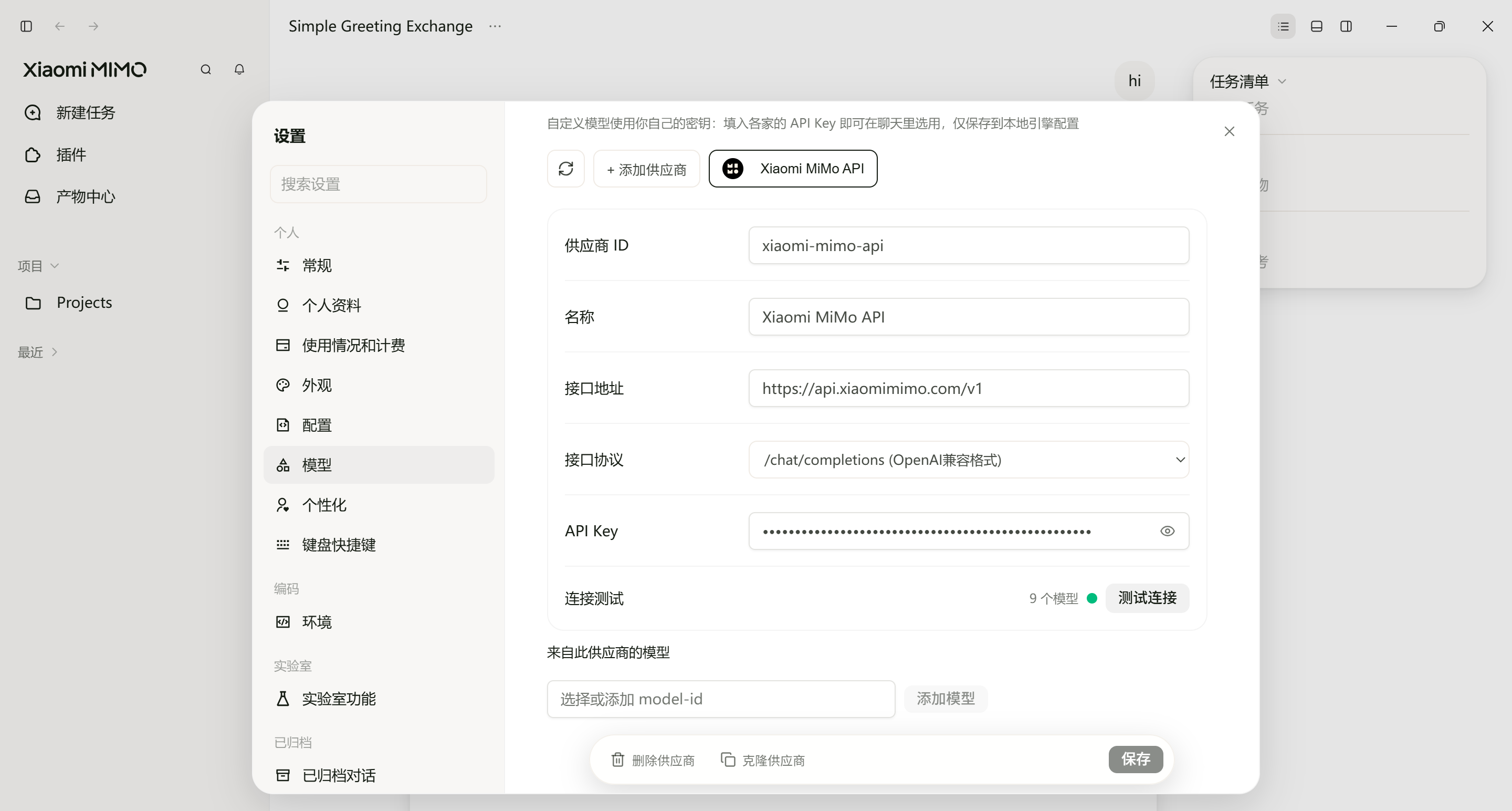Open 常规 general settings
The width and height of the screenshot is (1512, 811).
pyautogui.click(x=379, y=265)
